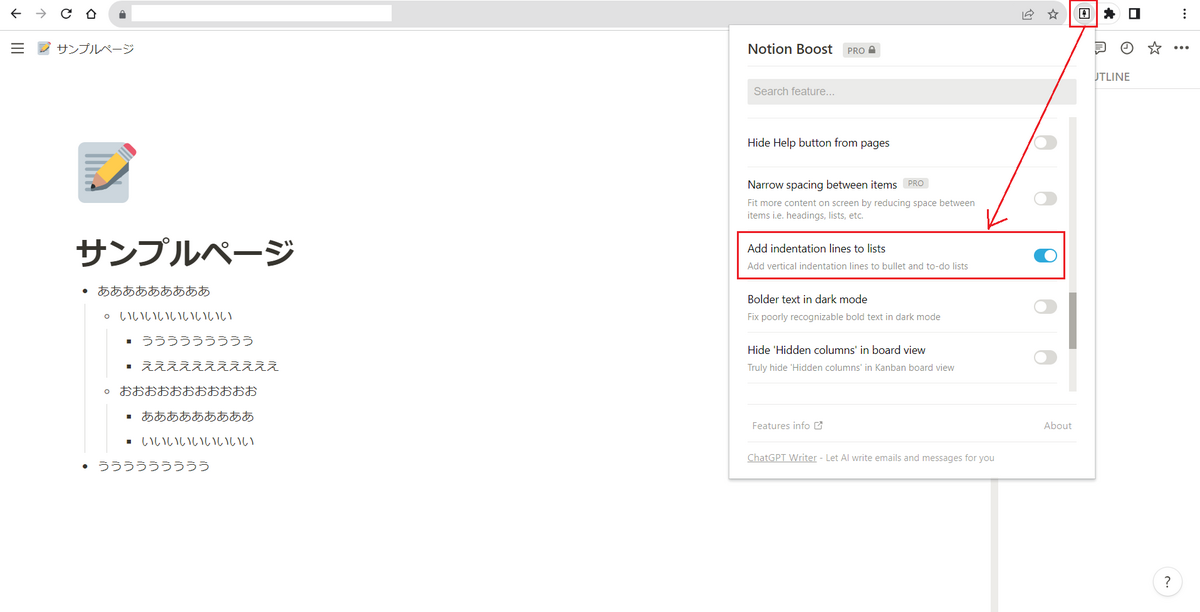The image size is (1200, 612).
Task: Reload the page with the refresh icon
Action: coord(66,14)
